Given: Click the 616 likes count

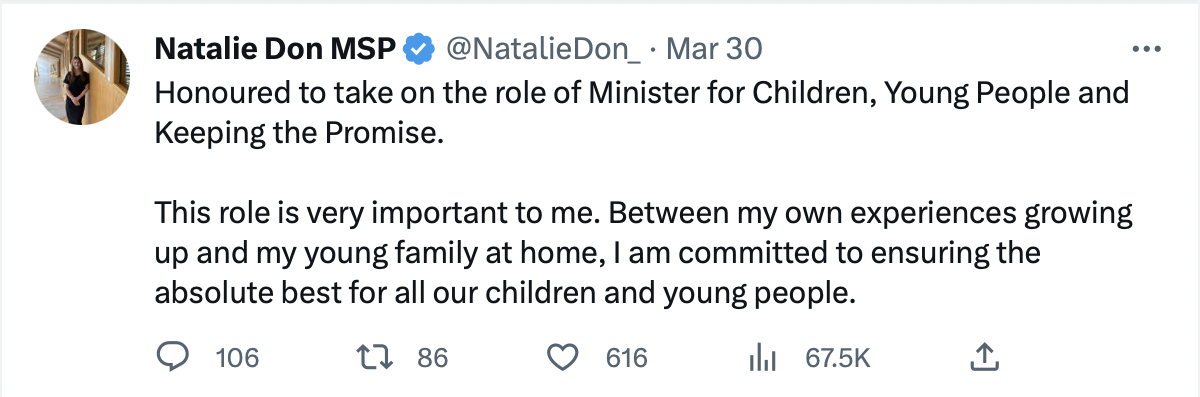Looking at the screenshot, I should coord(627,357).
